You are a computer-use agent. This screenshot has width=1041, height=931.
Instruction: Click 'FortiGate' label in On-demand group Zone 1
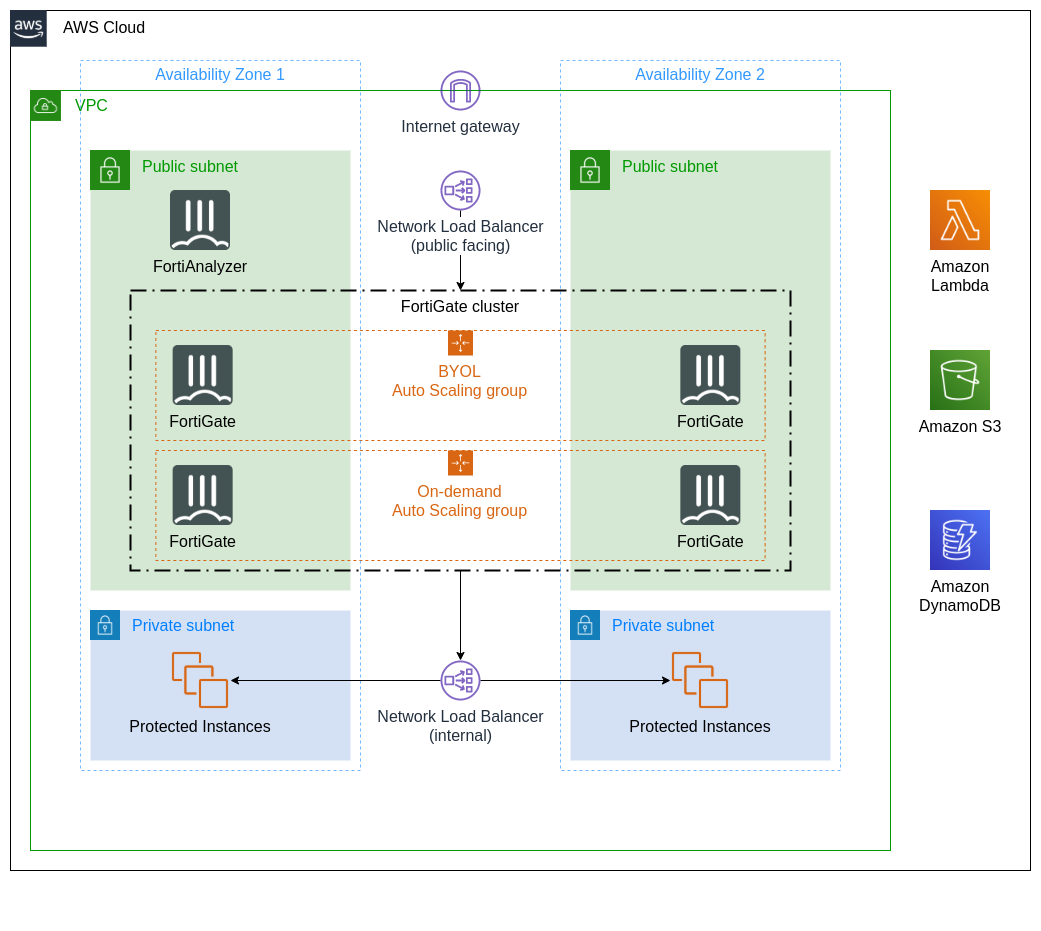[202, 542]
